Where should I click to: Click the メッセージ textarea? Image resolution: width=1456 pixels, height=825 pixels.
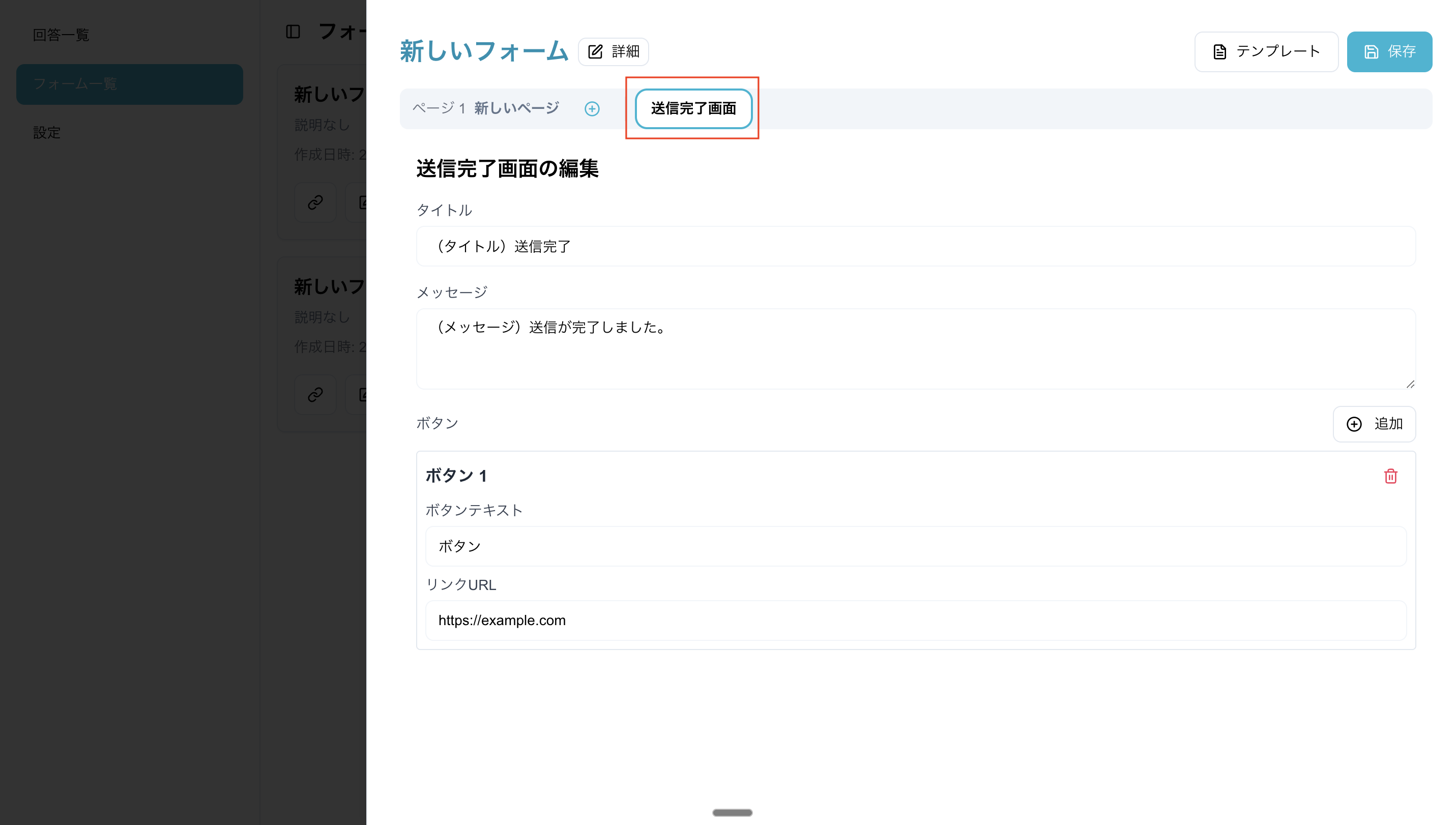coord(915,348)
